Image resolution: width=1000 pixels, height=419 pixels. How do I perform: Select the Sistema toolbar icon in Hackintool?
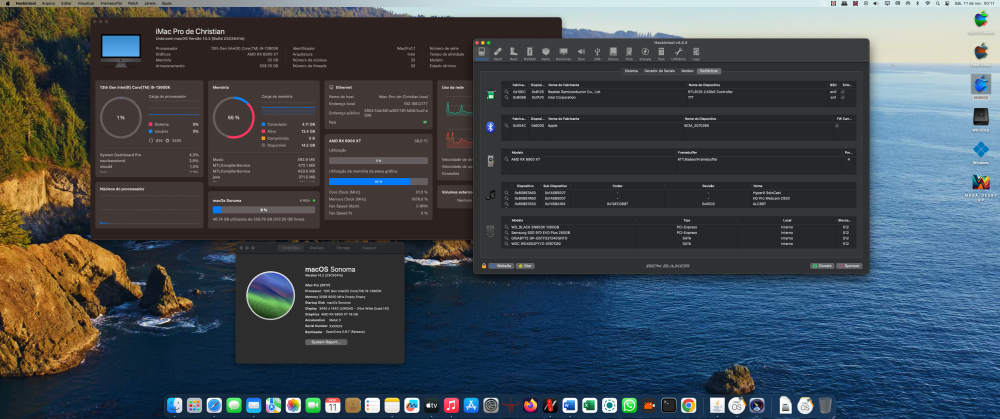(x=482, y=54)
